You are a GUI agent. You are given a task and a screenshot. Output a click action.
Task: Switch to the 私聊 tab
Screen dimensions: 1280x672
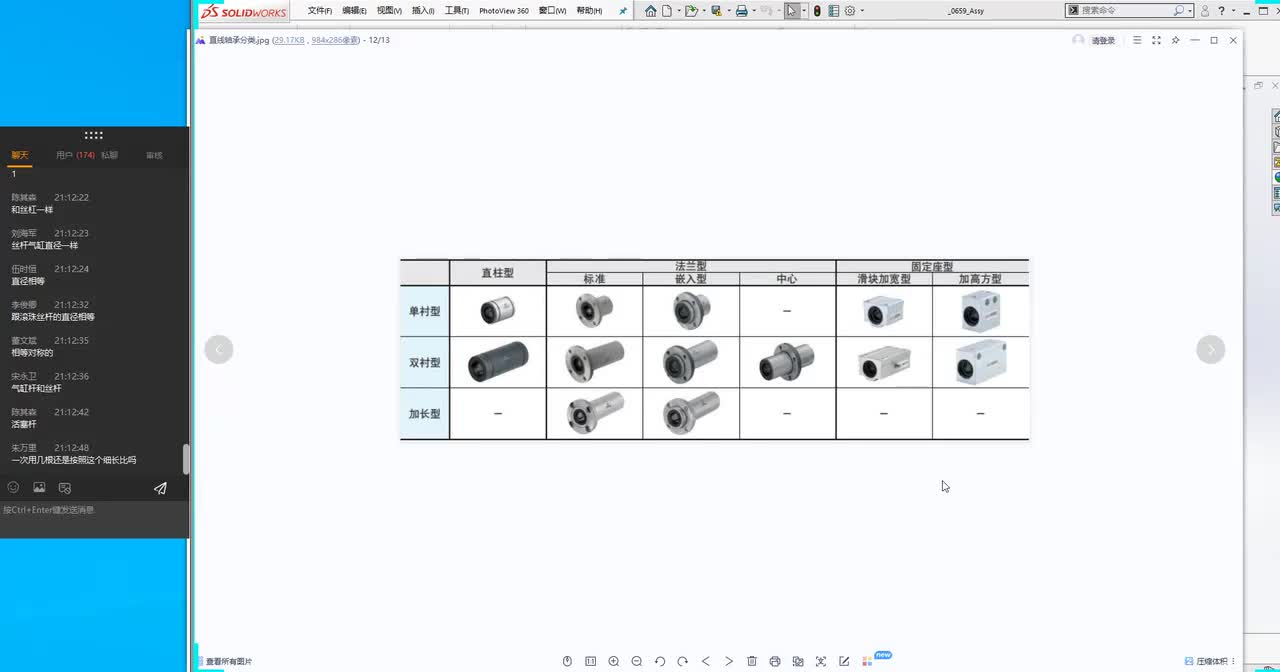109,155
